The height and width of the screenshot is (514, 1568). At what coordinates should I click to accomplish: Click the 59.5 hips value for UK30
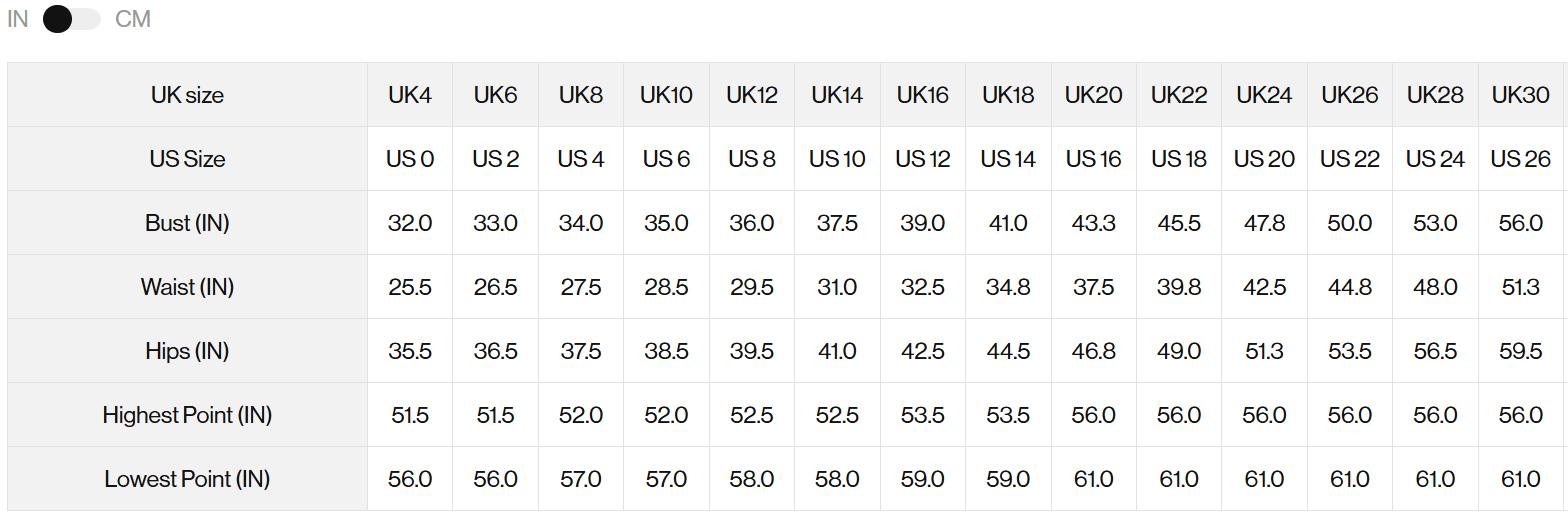1520,351
